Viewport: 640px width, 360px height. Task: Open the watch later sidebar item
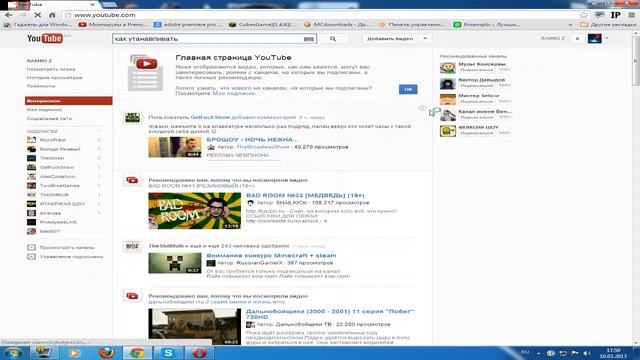[x=51, y=69]
